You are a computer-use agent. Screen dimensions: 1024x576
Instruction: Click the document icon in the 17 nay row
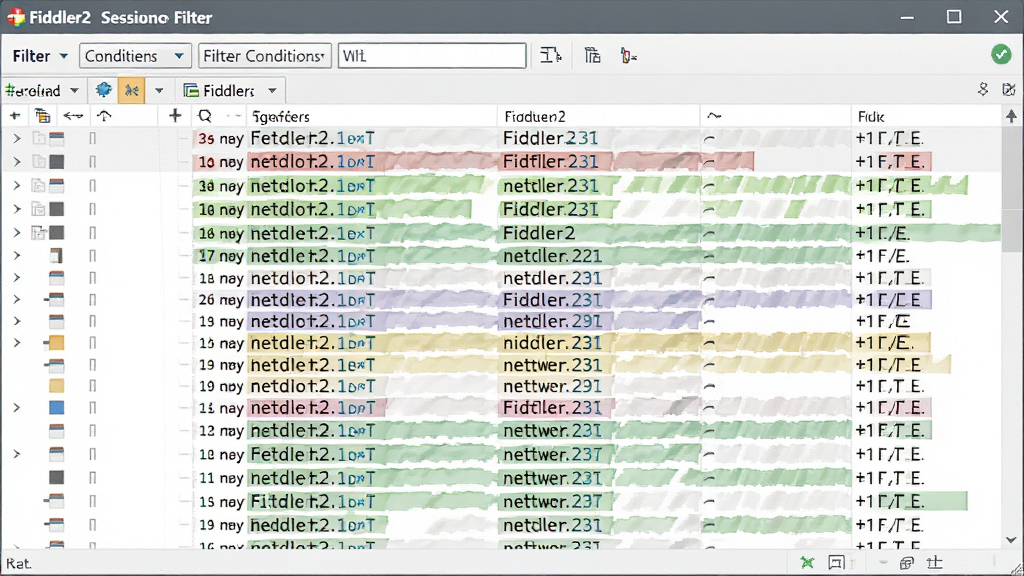point(56,256)
